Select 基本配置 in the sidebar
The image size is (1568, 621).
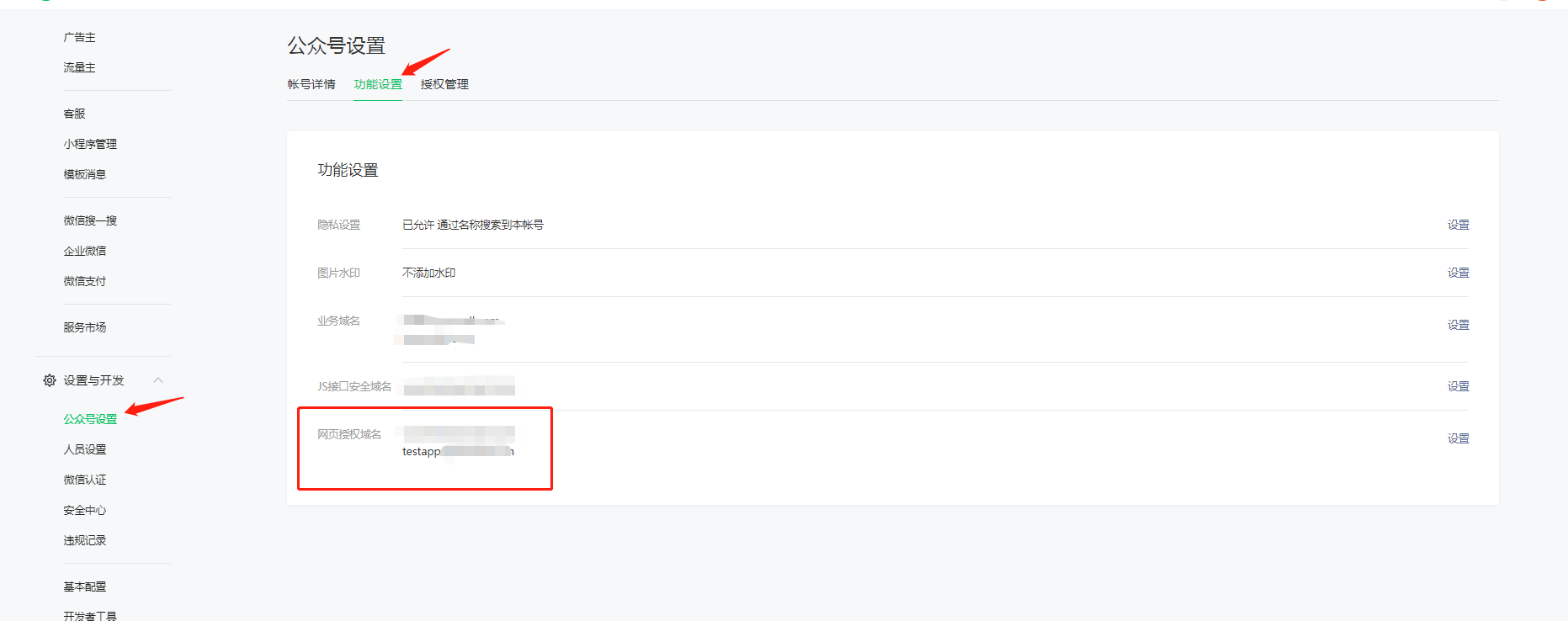[85, 586]
